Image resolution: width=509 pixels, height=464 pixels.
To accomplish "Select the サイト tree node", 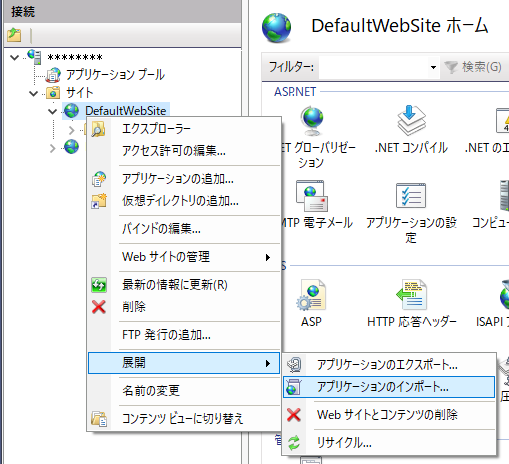I will (x=79, y=93).
